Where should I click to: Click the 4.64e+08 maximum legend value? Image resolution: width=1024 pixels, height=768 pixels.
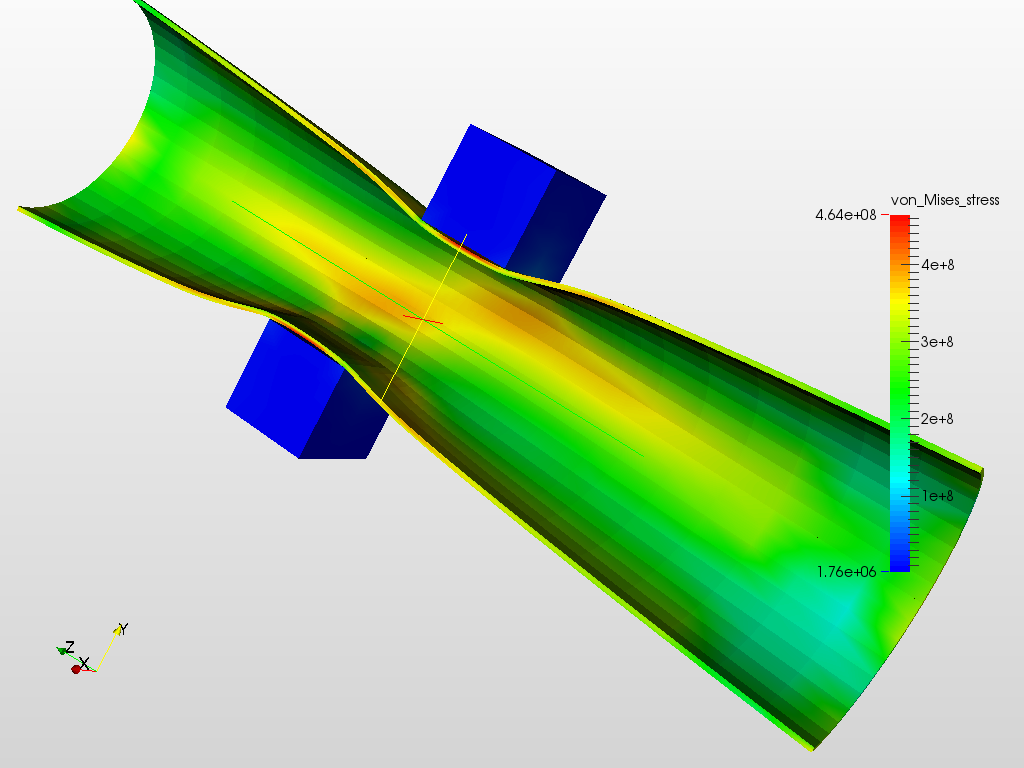pyautogui.click(x=846, y=215)
